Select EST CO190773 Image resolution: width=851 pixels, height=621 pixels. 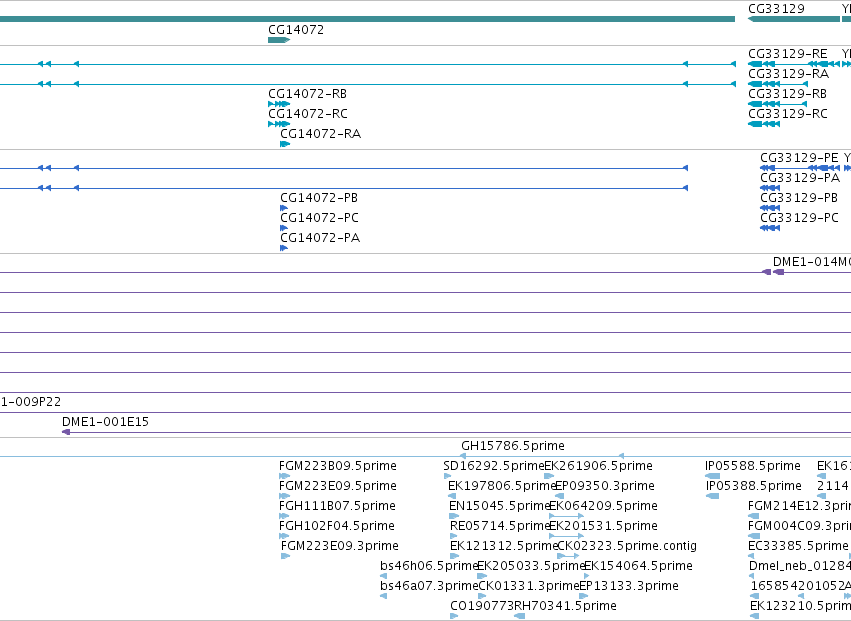[x=482, y=606]
